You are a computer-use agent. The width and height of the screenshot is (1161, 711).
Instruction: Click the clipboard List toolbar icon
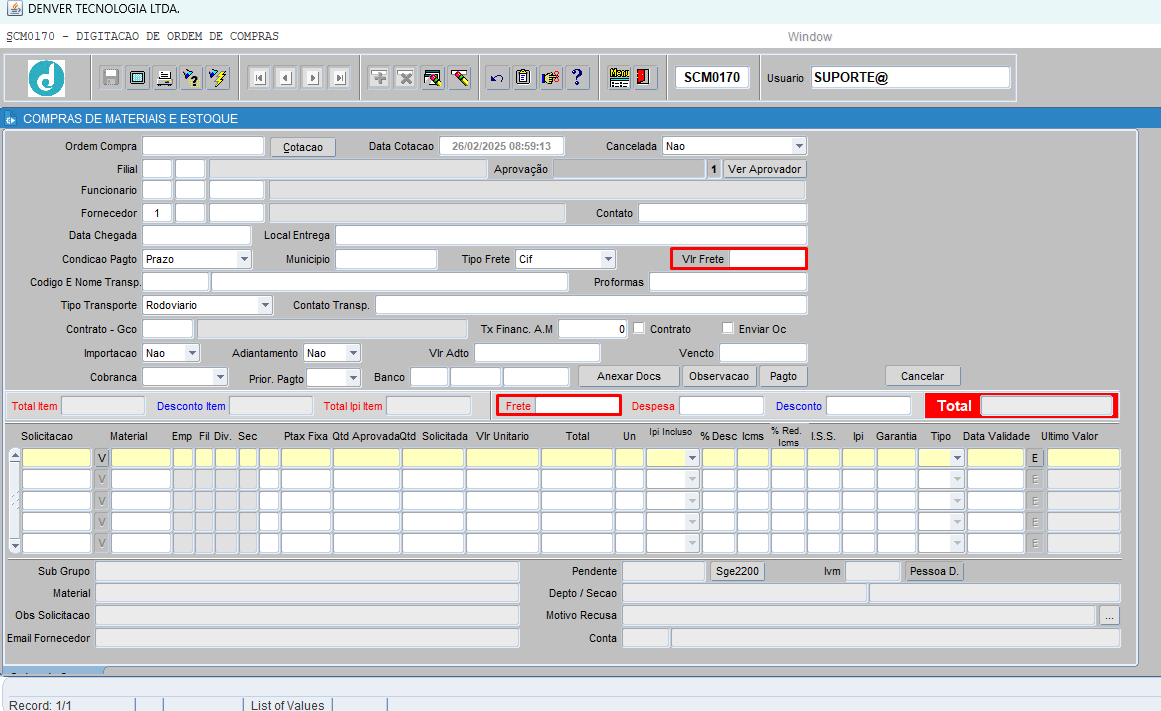523,77
